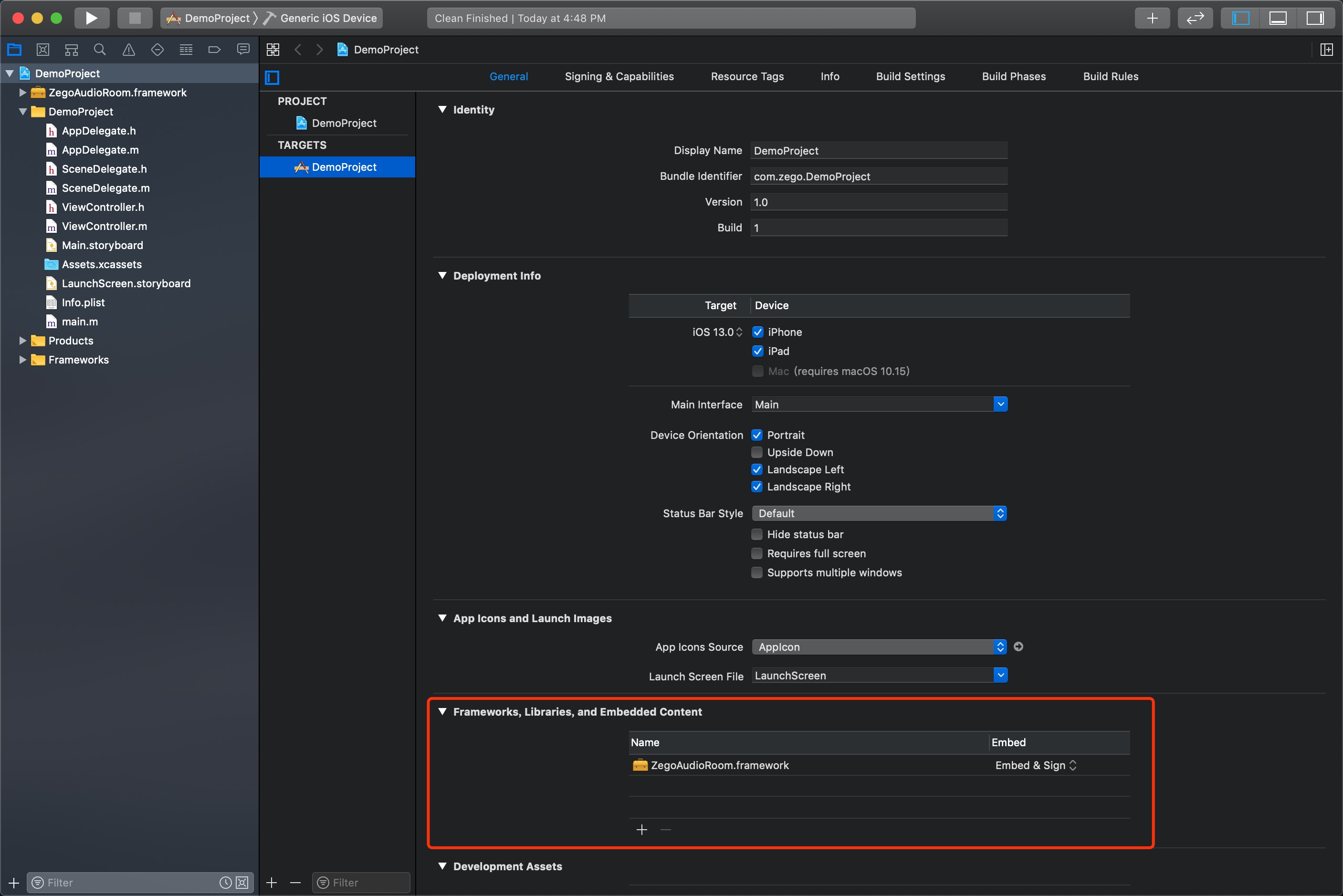Open the code review arrows button
Viewport: 1343px width, 896px height.
1195,18
